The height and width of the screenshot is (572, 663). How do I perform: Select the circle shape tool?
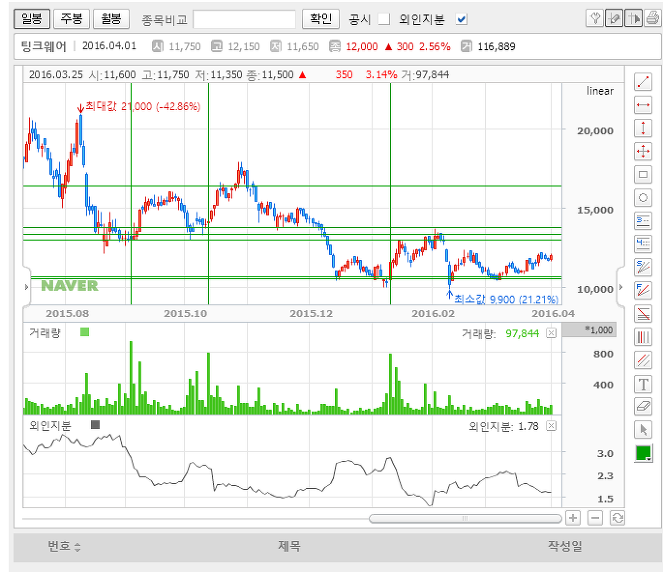pos(643,197)
